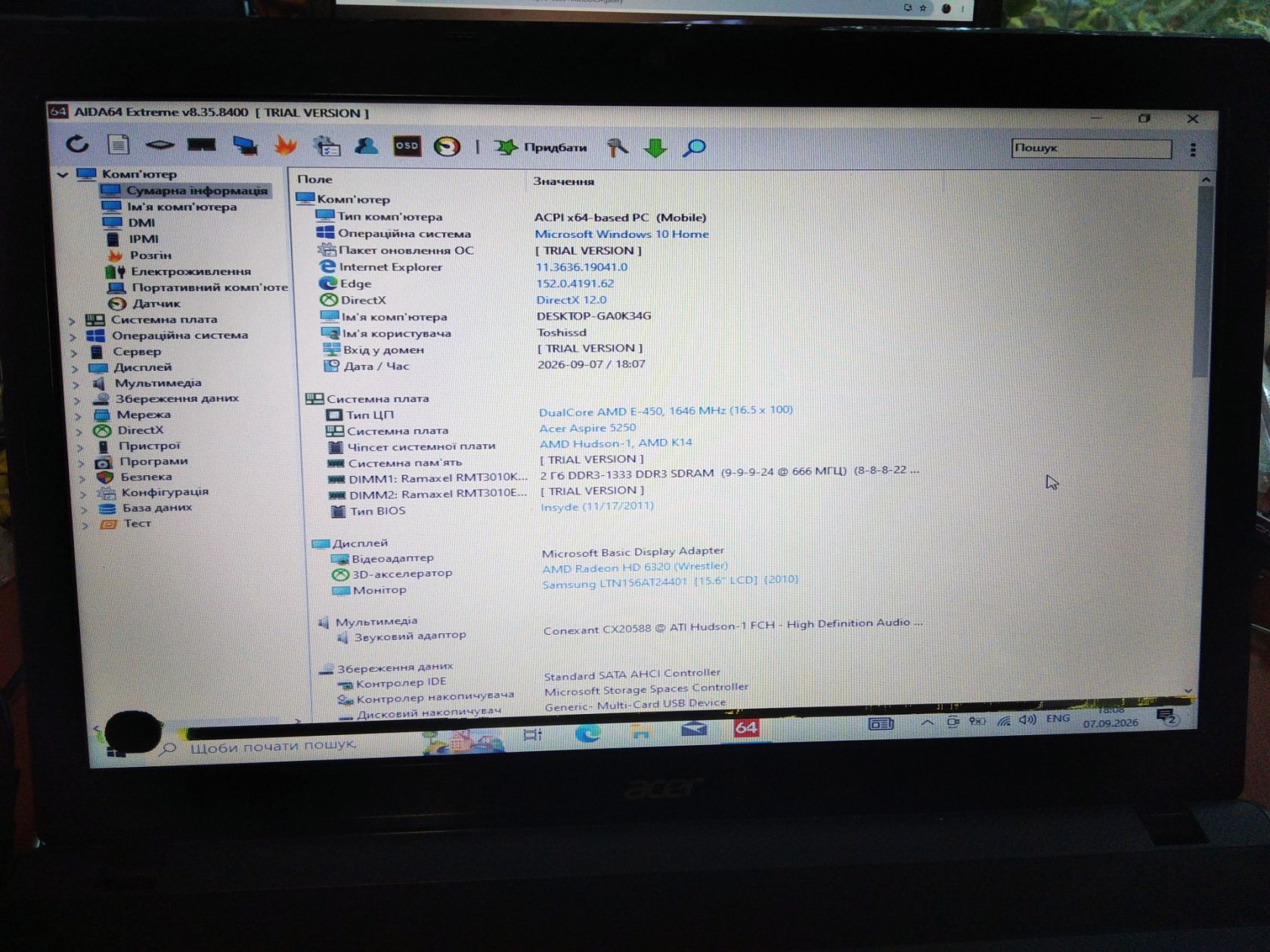Screen dimensions: 1270x952
Task: Open the Samsung LTN156AT24401 monitor link
Action: (x=670, y=583)
